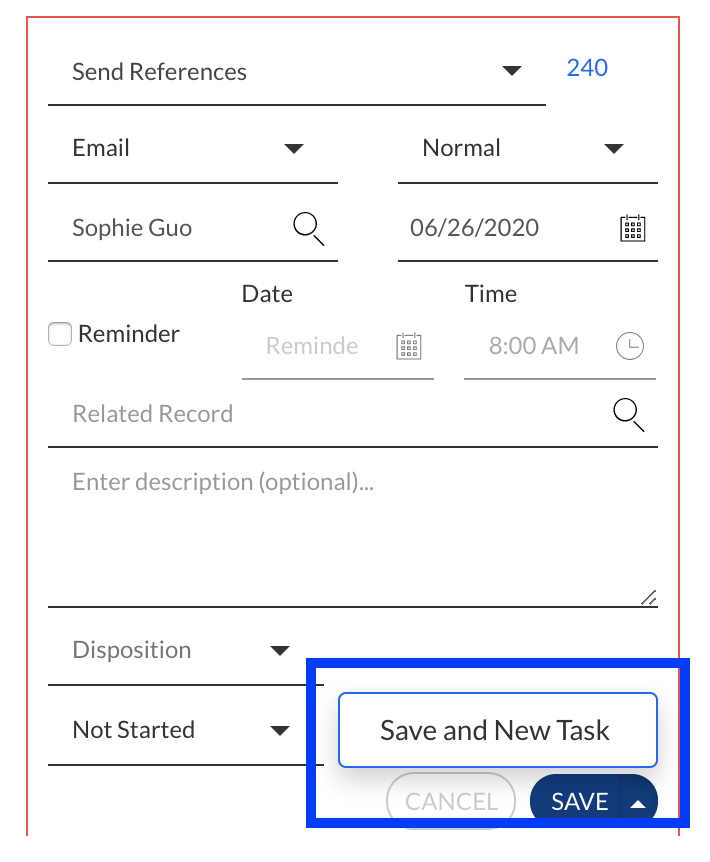Screen dimensions: 710x862
Task: Expand the Send References subject dropdown
Action: pyautogui.click(x=511, y=71)
